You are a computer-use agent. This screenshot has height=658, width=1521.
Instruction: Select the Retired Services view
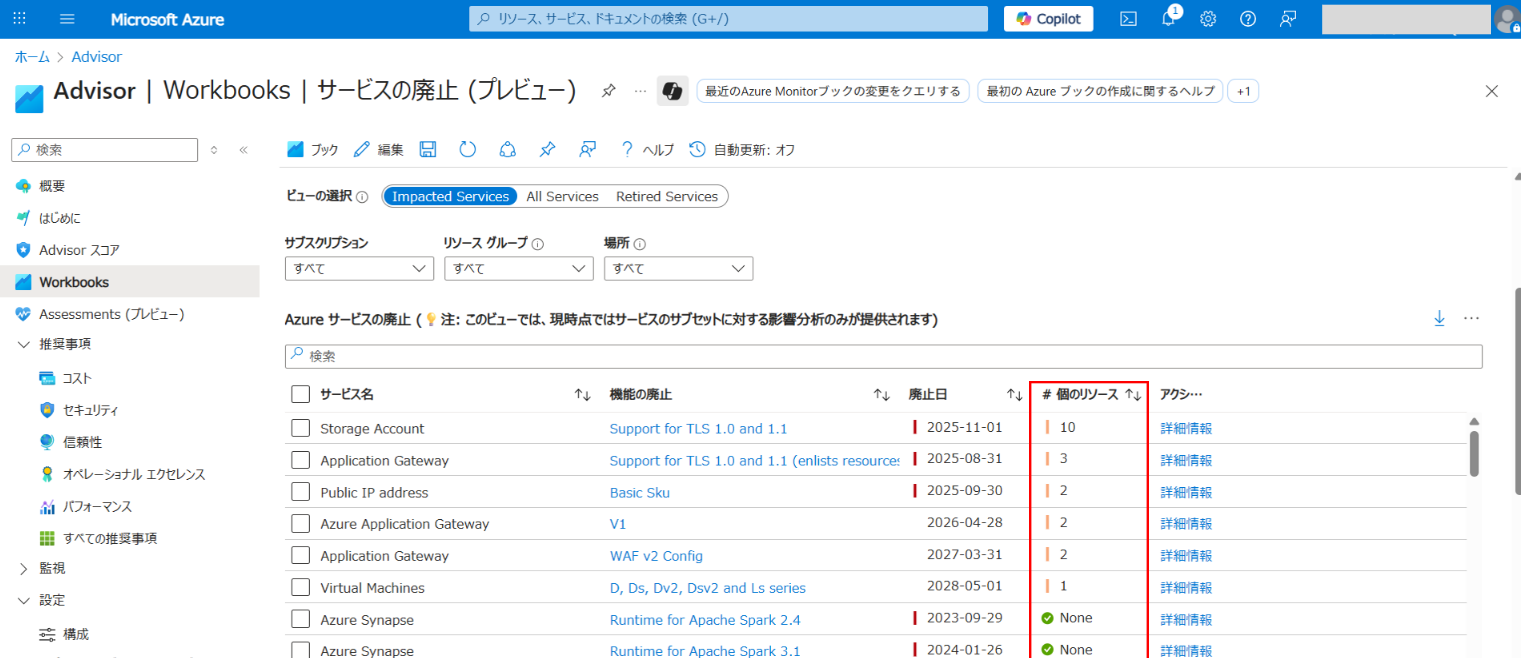point(667,196)
